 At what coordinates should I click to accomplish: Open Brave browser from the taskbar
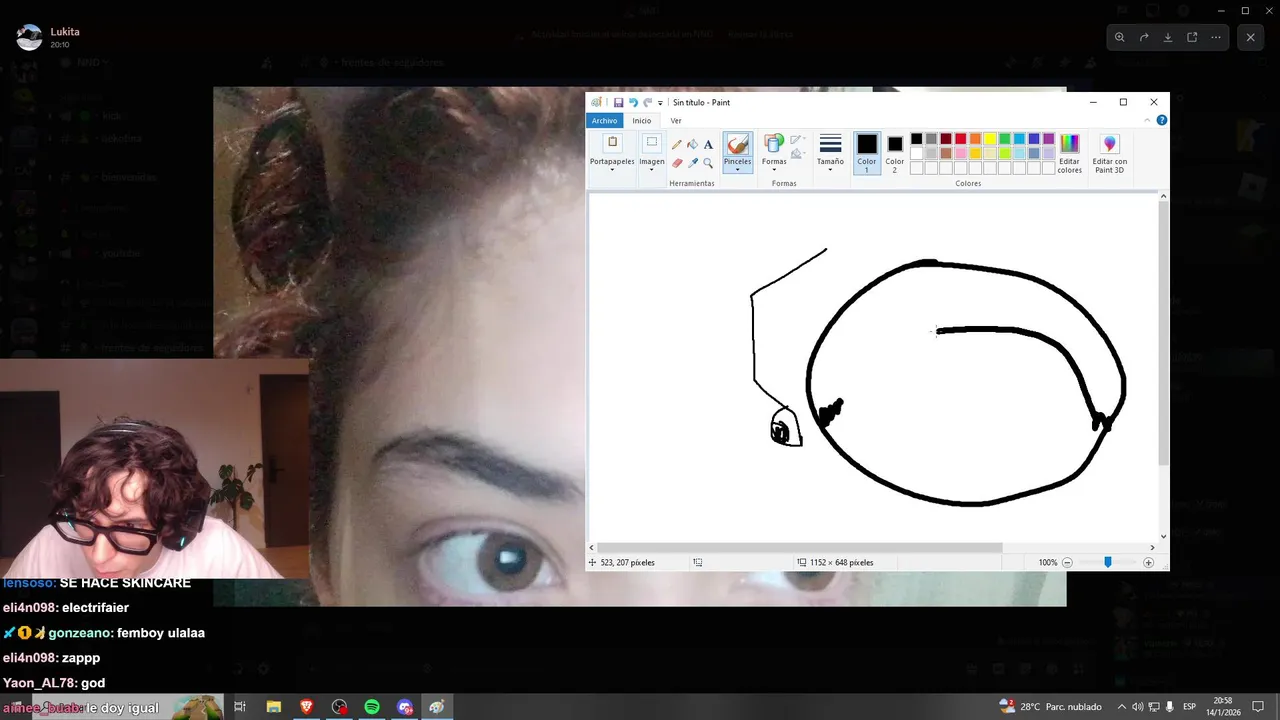click(x=307, y=707)
